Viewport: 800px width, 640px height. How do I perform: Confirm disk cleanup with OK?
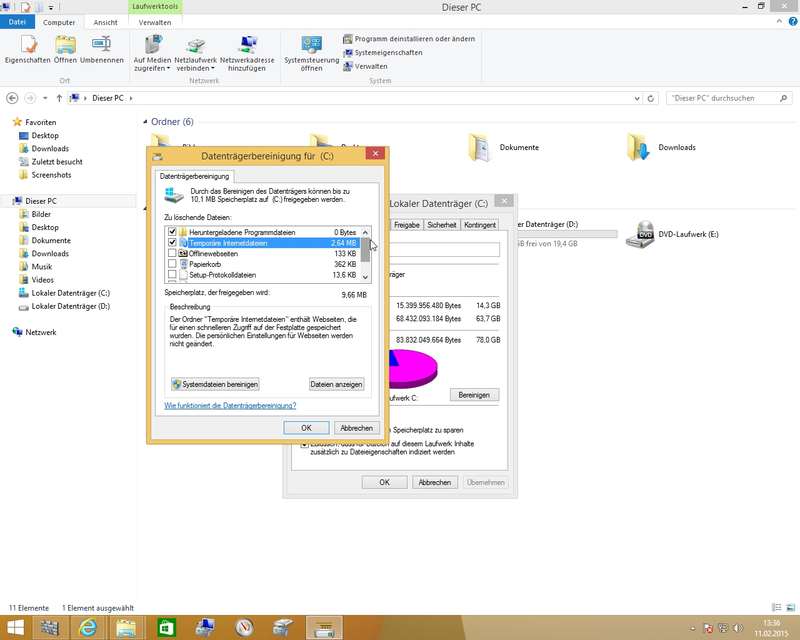[306, 428]
